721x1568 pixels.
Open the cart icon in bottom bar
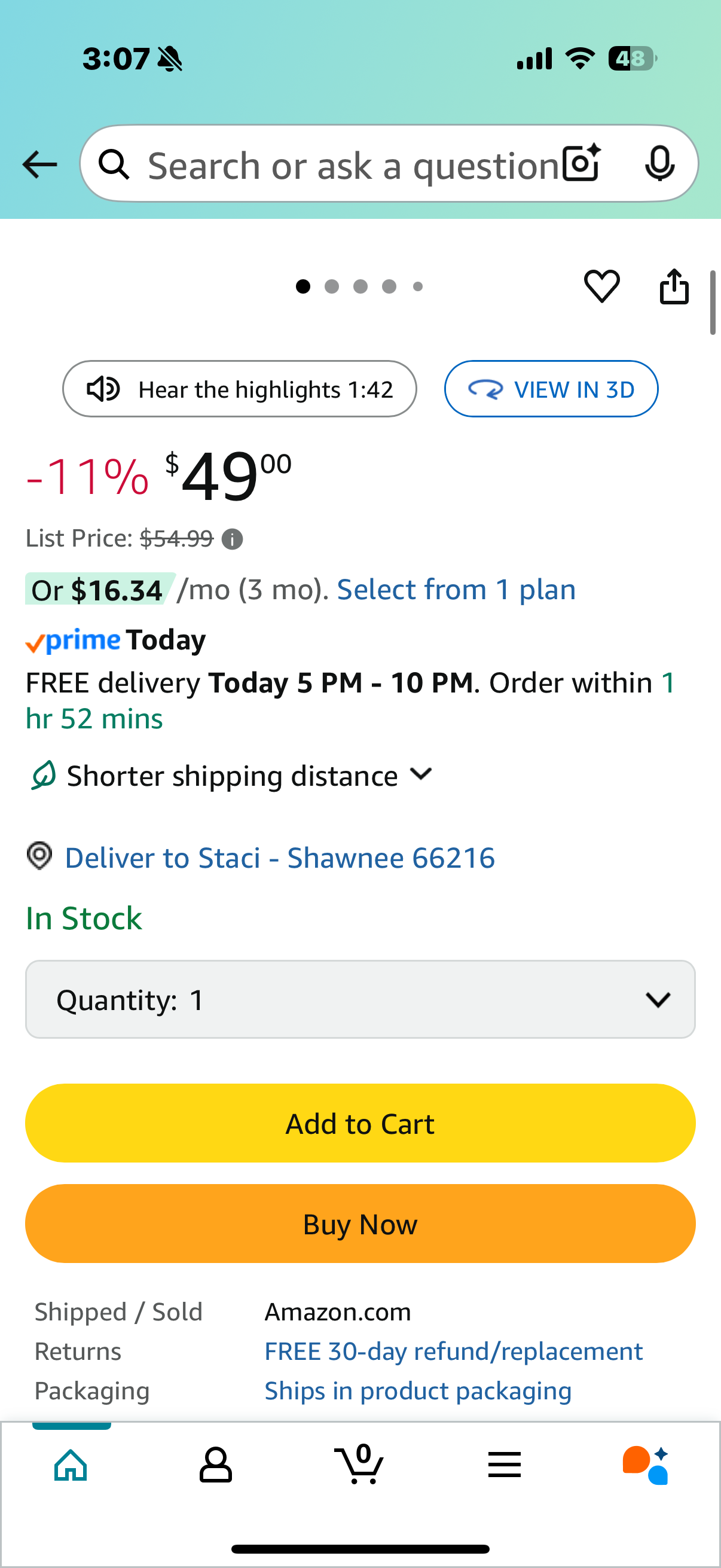[359, 1464]
